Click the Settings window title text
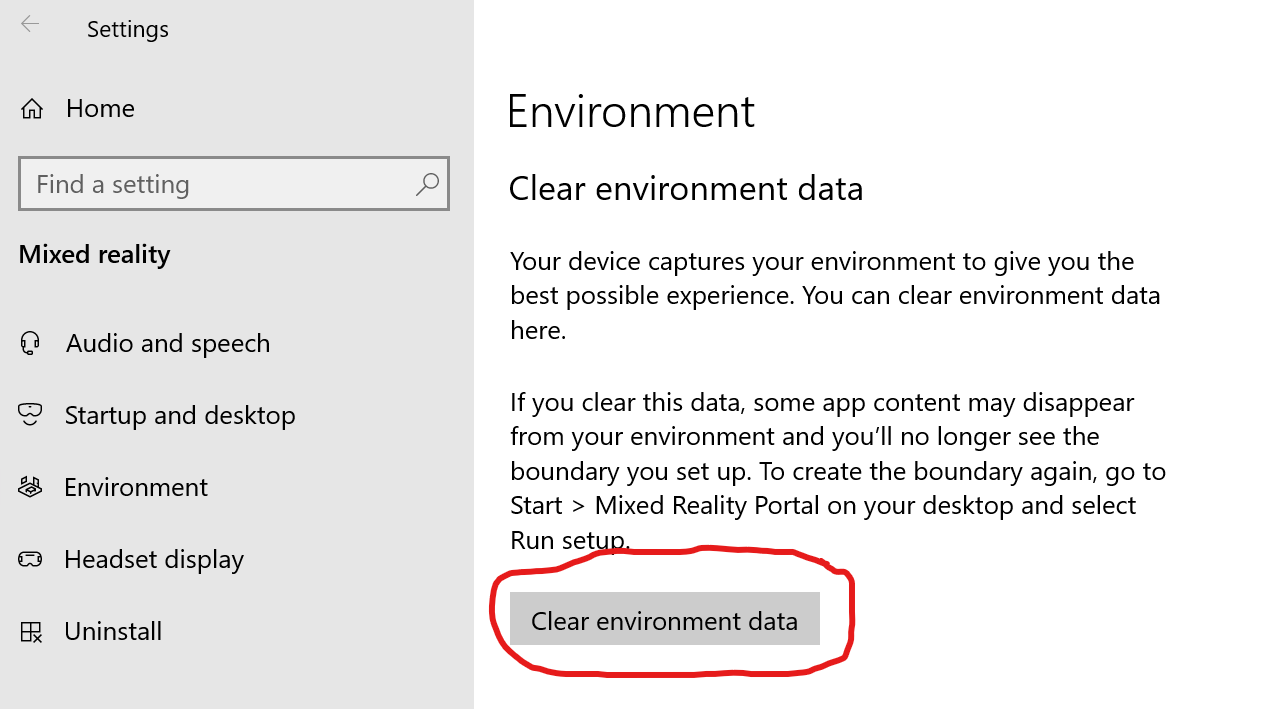This screenshot has height=709, width=1281. point(128,30)
